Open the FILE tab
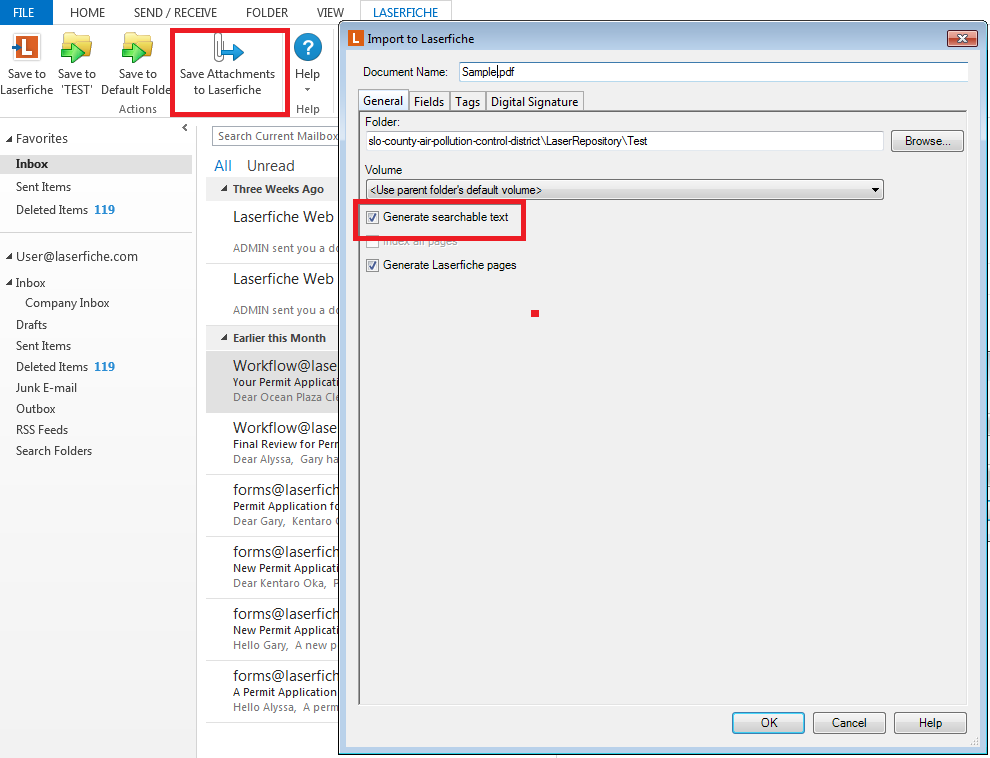The image size is (990, 758). 24,13
